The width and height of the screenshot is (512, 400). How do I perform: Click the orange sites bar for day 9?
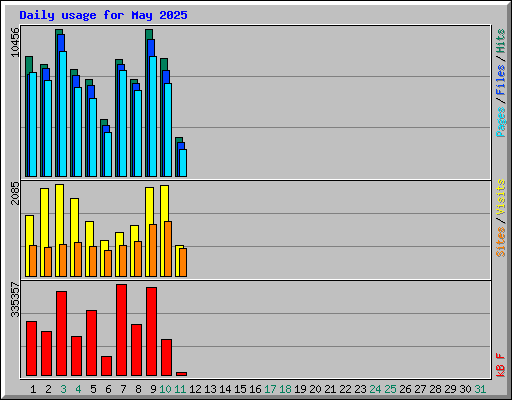pyautogui.click(x=153, y=250)
